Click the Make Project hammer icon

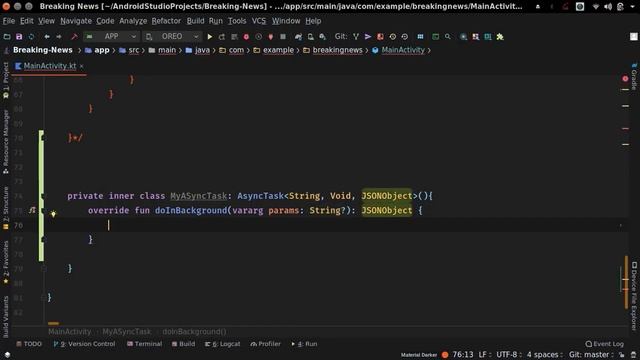click(74, 37)
